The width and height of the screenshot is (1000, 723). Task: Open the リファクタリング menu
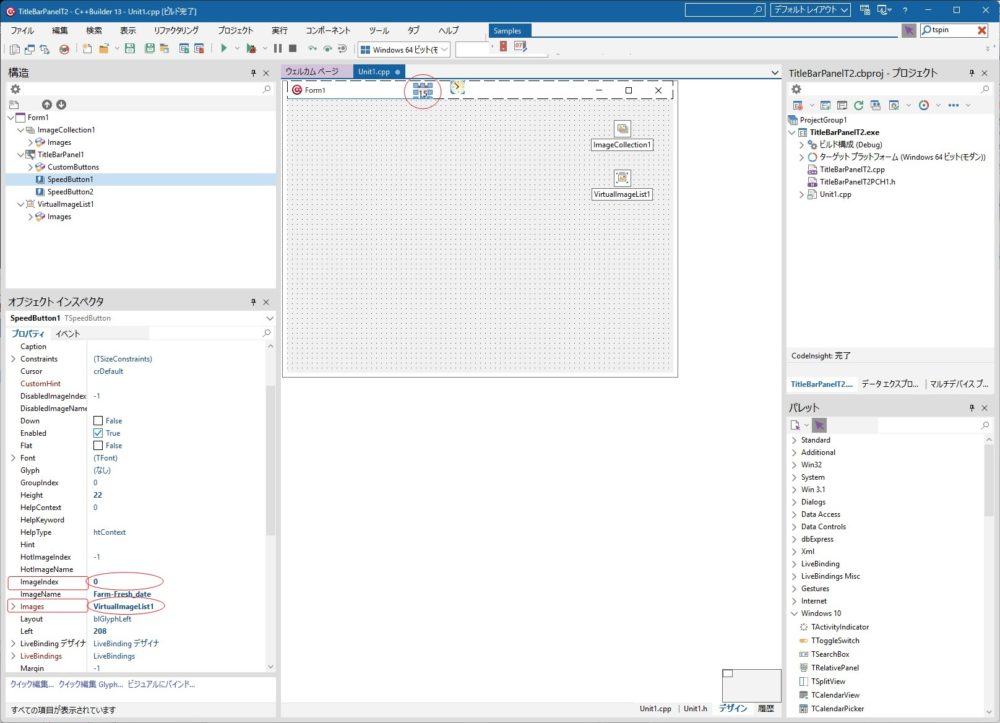176,31
